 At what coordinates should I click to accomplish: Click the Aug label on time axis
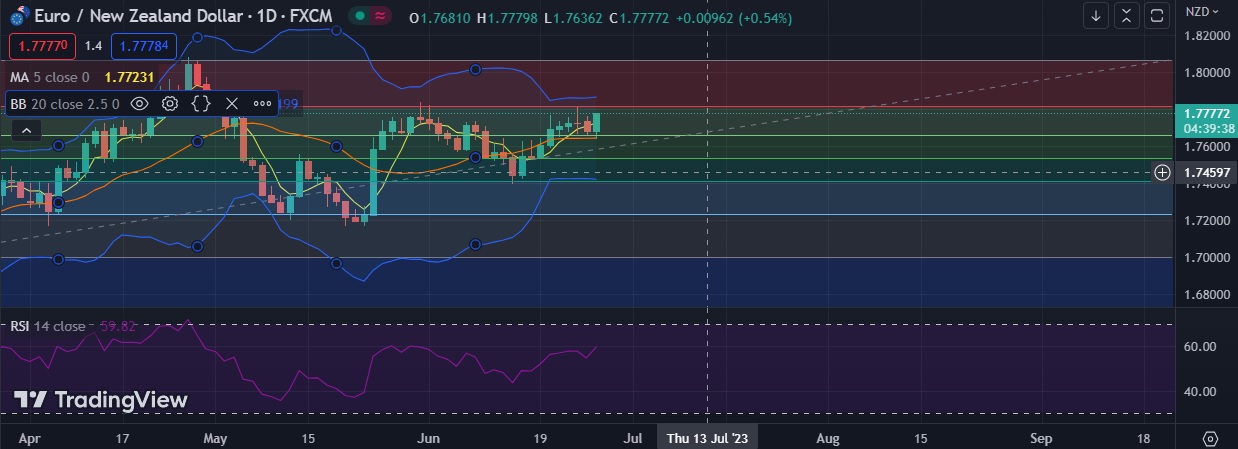826,438
